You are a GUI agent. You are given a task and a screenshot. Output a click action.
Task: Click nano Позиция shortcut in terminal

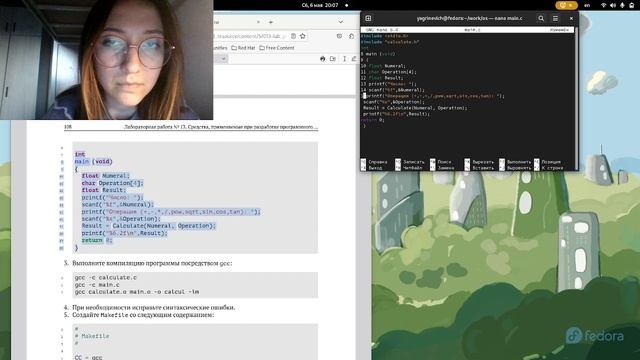(x=547, y=162)
